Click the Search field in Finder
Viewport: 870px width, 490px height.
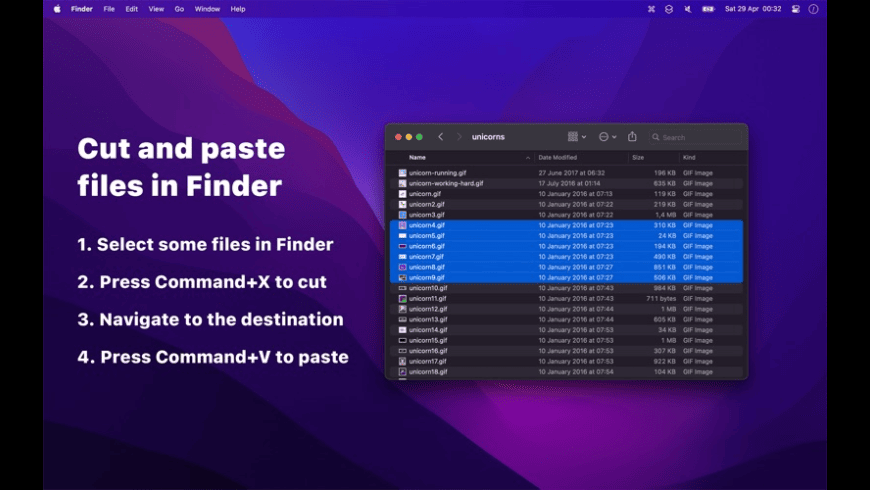pyautogui.click(x=695, y=137)
